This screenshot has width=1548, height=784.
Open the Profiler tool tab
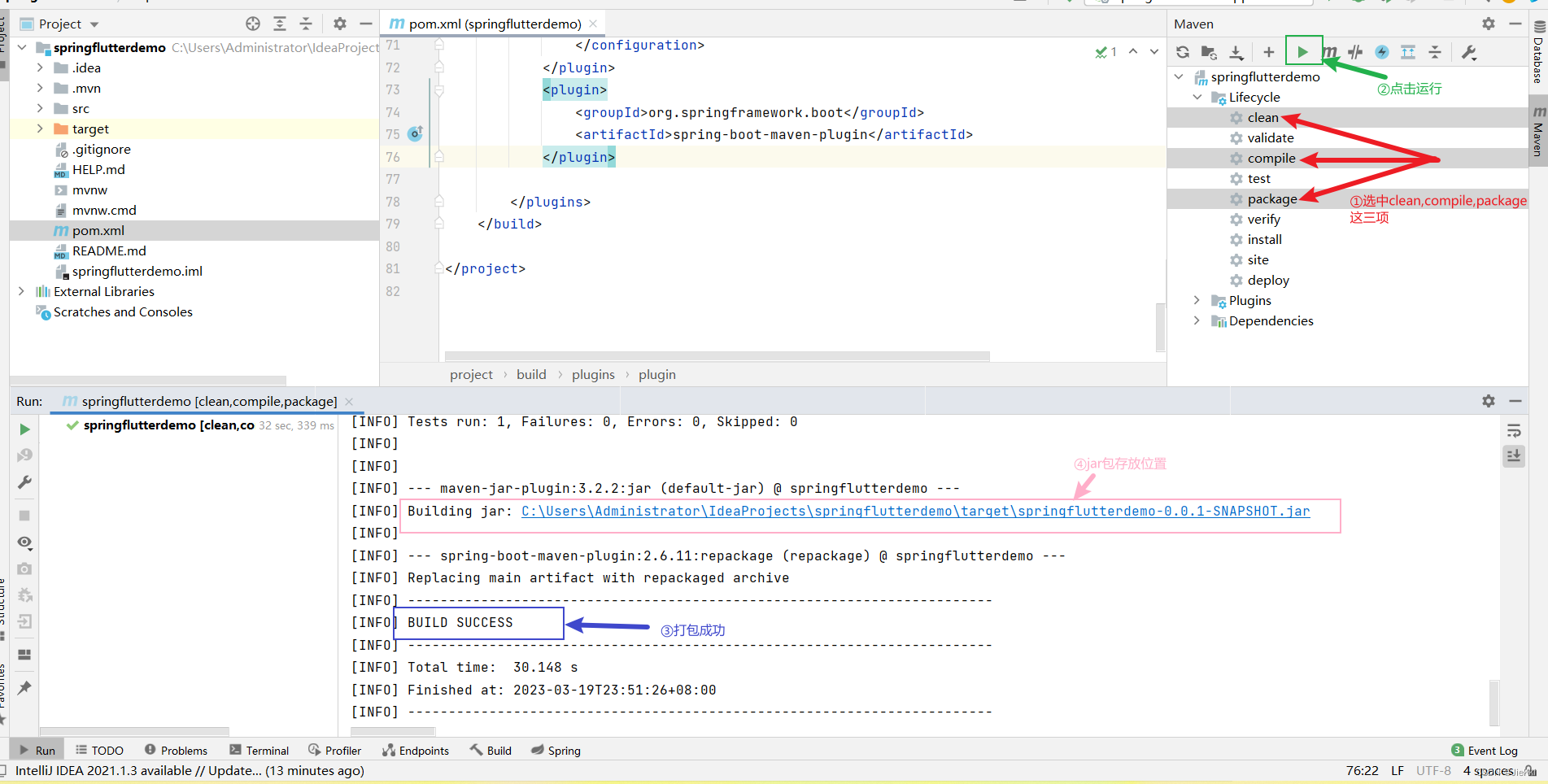[334, 750]
